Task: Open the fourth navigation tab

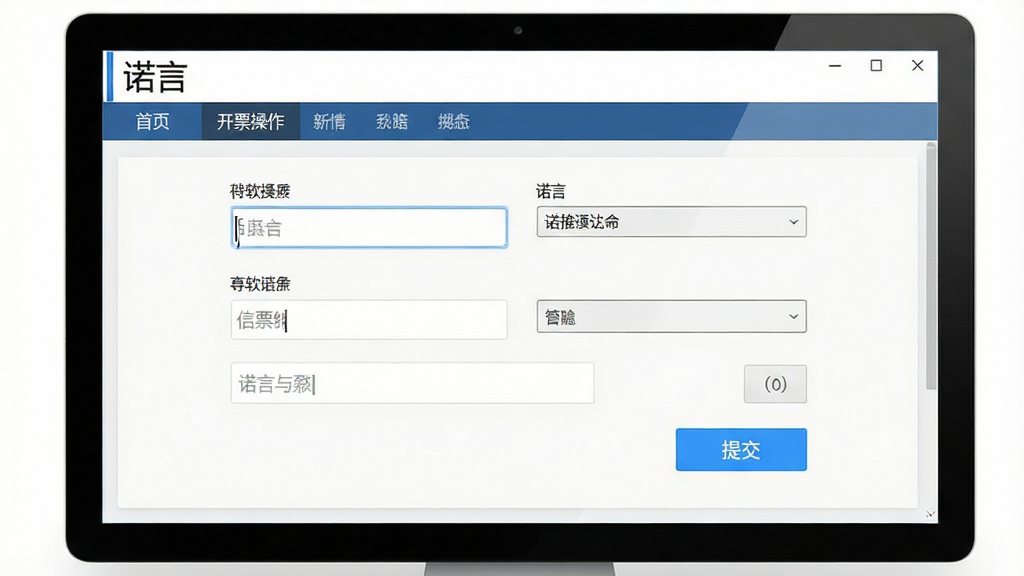Action: [x=392, y=121]
